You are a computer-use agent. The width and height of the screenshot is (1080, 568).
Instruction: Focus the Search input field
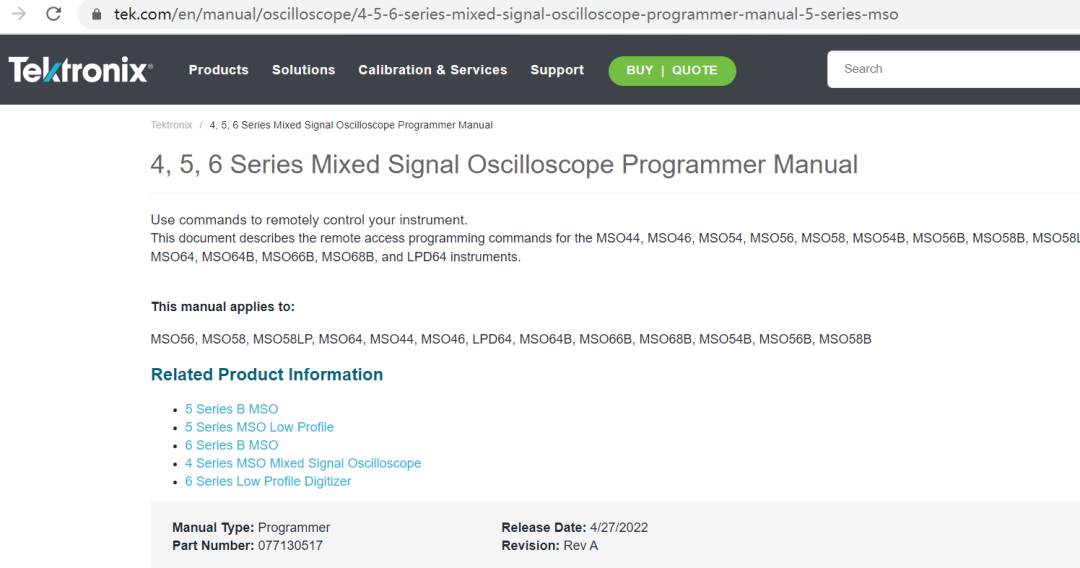(954, 69)
